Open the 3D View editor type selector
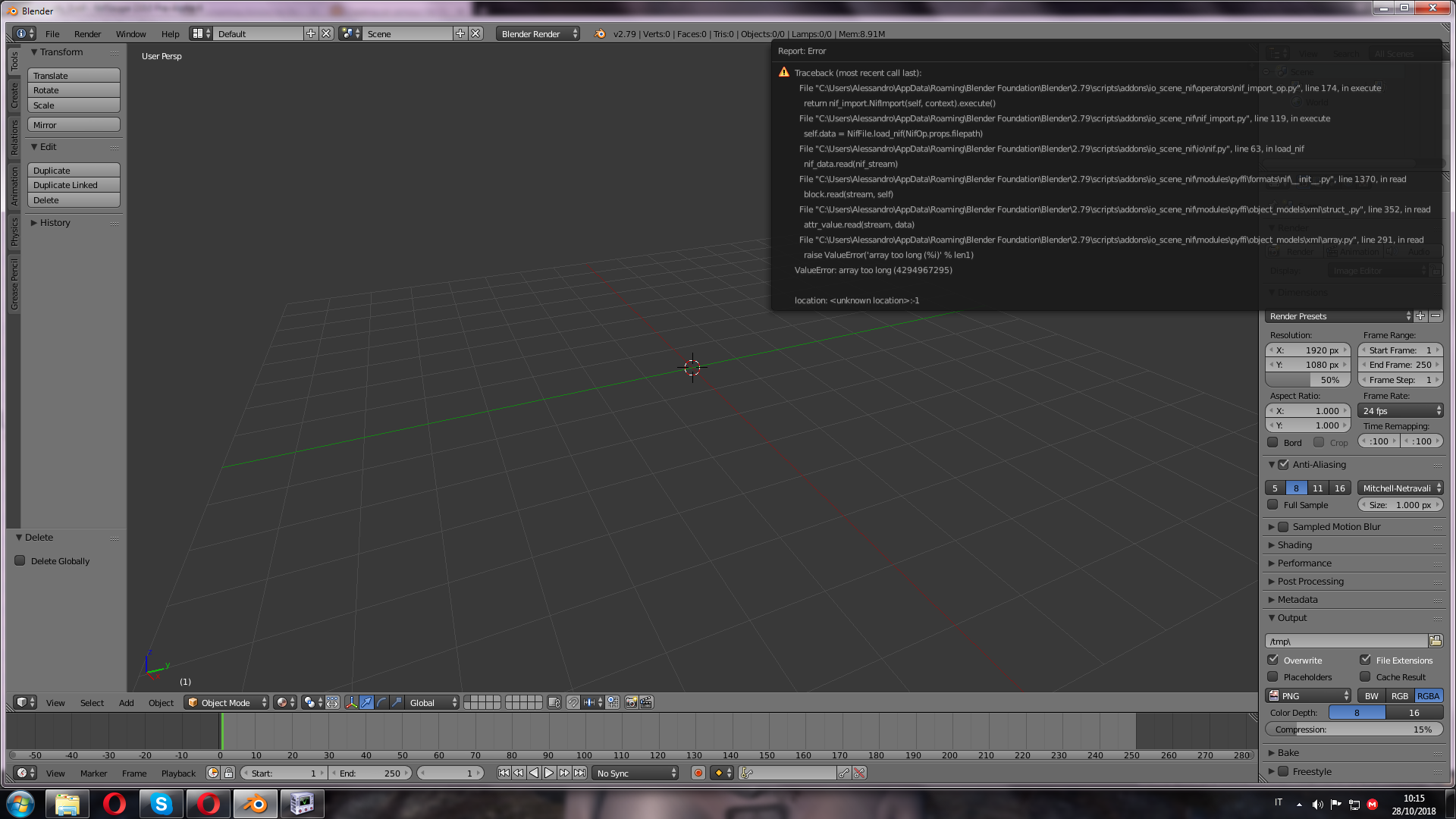The image size is (1456, 819). pos(25,702)
